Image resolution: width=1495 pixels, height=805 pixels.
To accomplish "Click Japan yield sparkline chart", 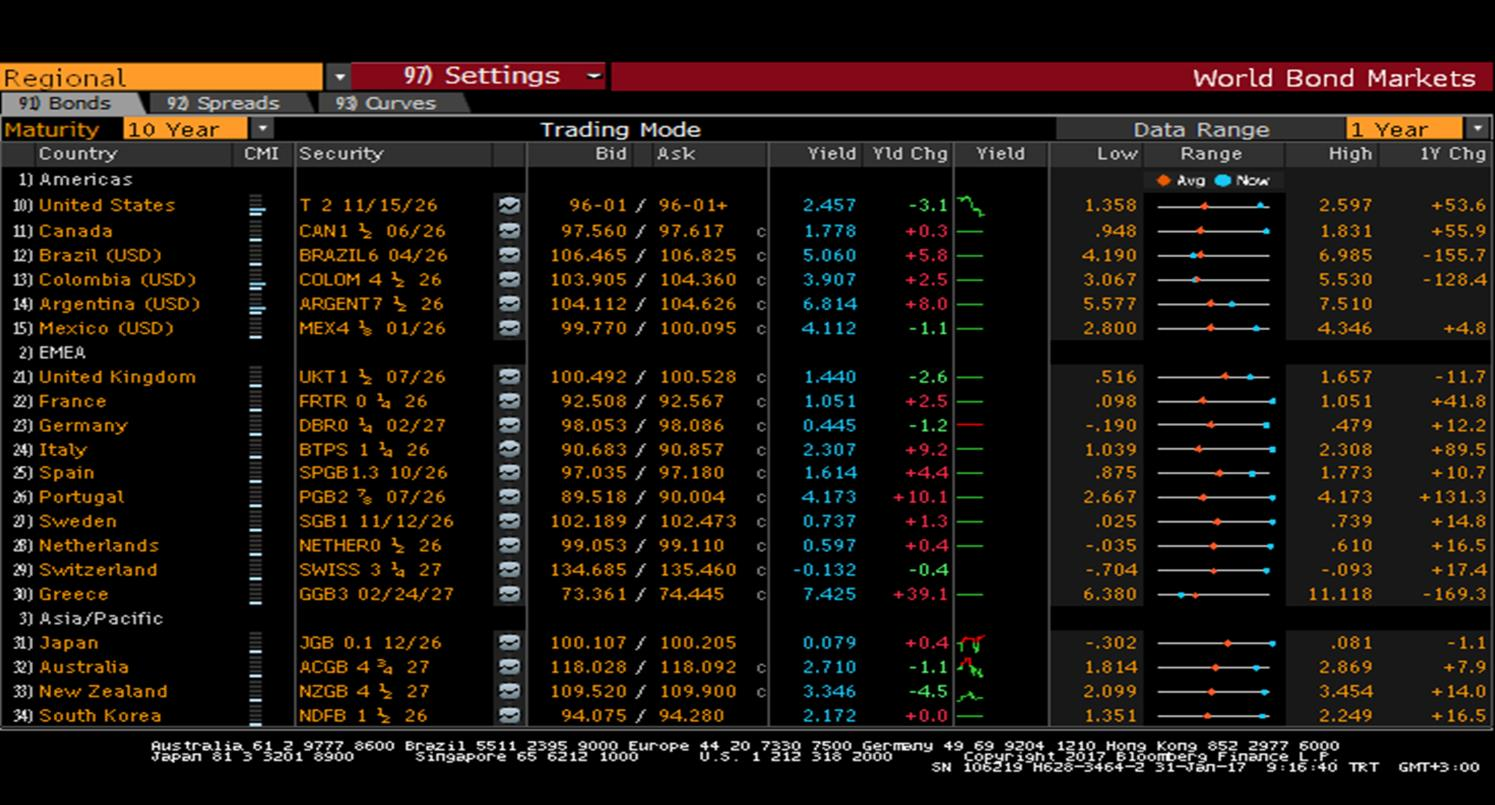I will click(x=971, y=643).
